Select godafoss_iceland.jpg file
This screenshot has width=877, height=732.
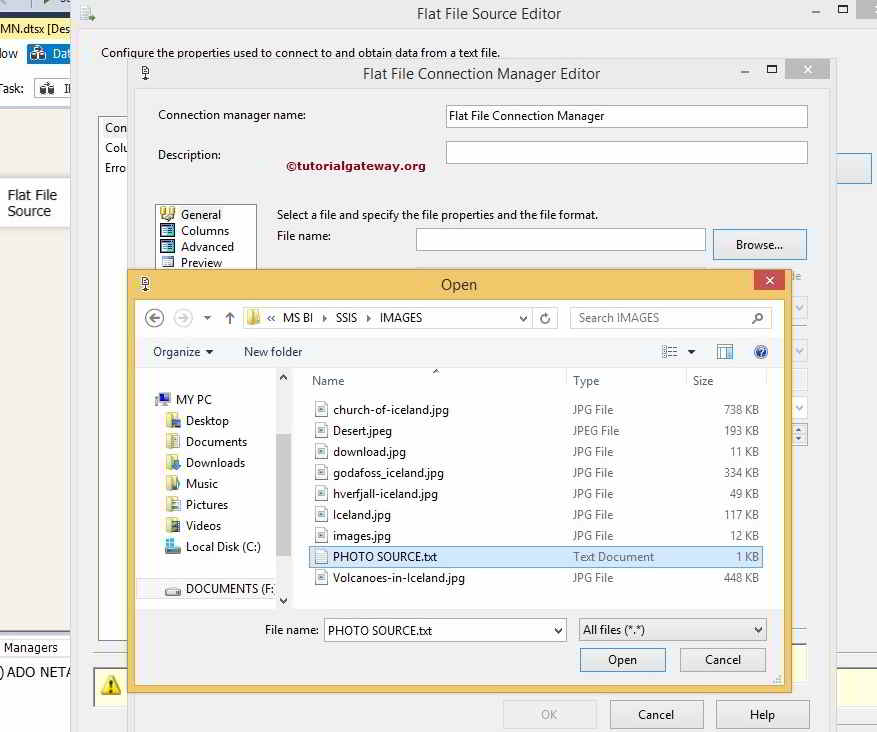click(x=536, y=473)
